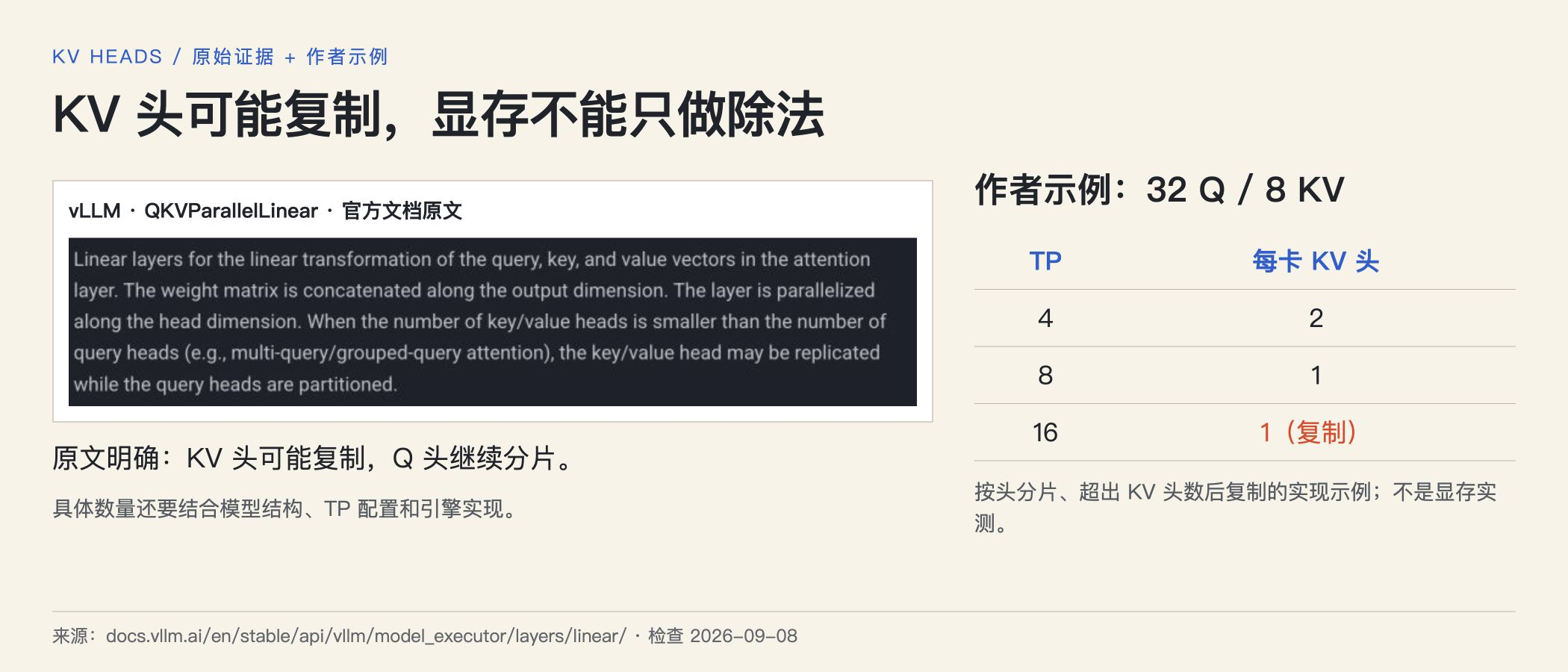Click the breadcrumb 'KV HEADS / 原始证据 + 作者示例'
1568x672 pixels.
pyautogui.click(x=220, y=57)
